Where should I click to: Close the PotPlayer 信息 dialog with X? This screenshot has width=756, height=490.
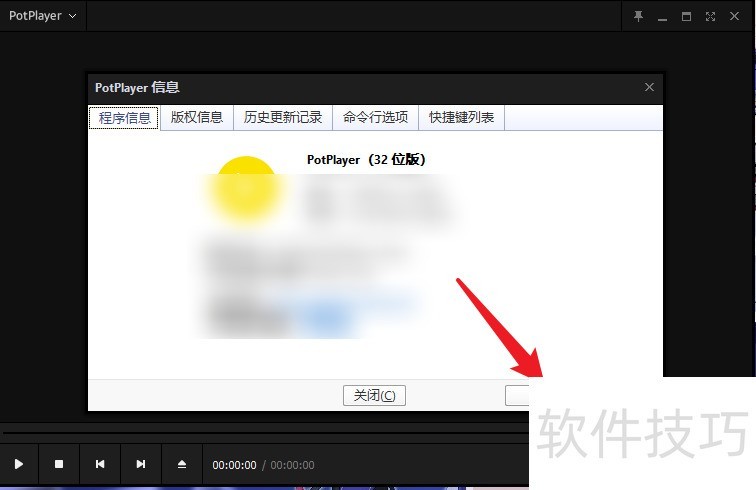649,87
